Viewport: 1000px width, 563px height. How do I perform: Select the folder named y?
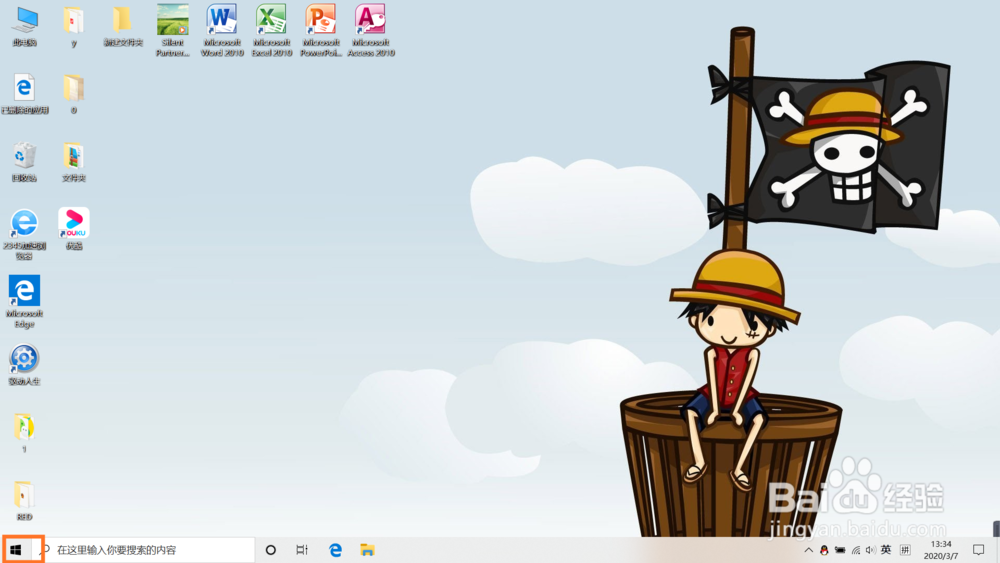[x=73, y=26]
